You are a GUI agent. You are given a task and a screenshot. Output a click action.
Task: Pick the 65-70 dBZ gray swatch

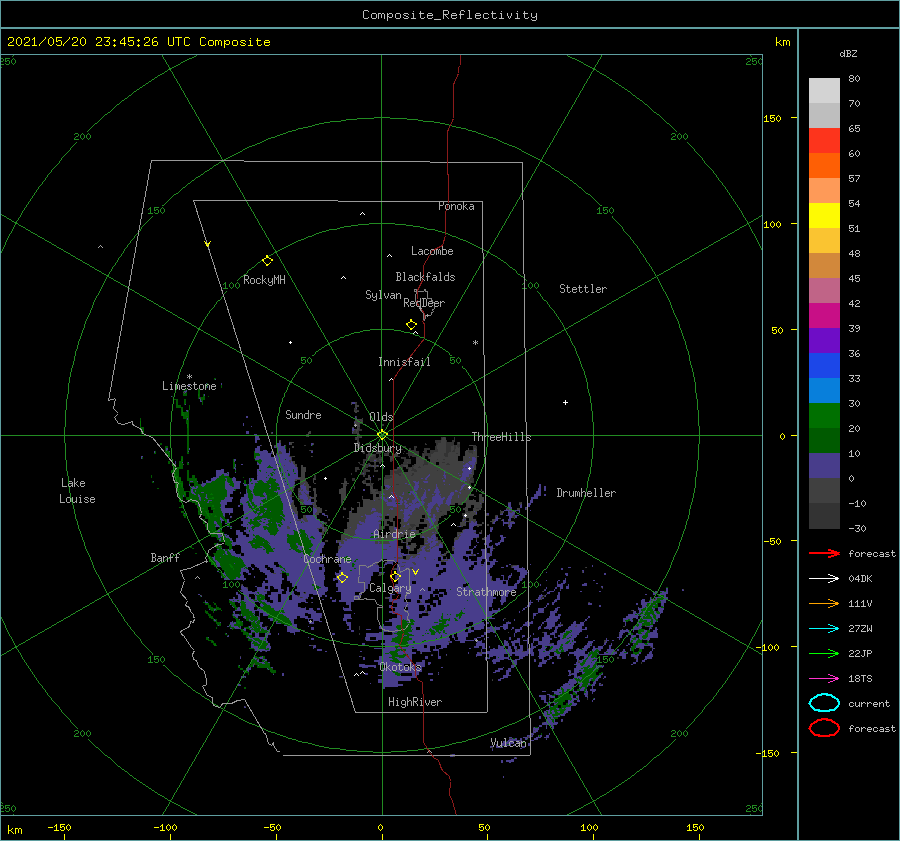pos(824,115)
